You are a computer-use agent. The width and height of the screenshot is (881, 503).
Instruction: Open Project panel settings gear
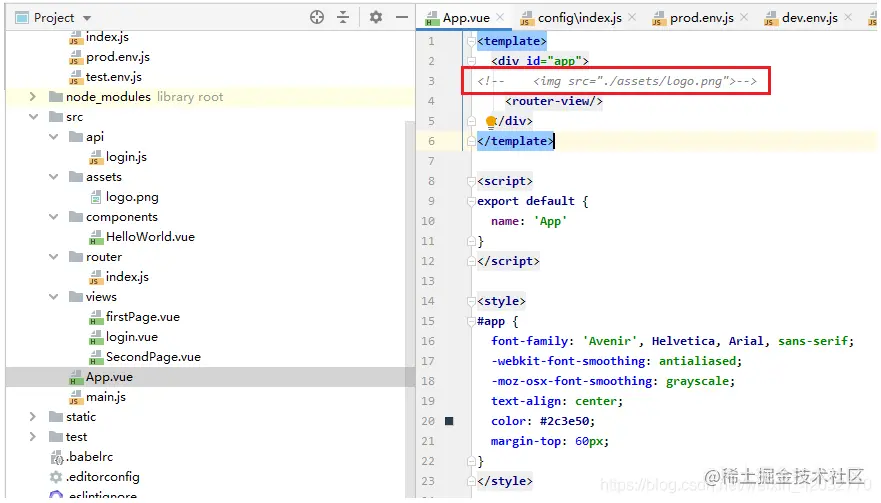coord(376,17)
